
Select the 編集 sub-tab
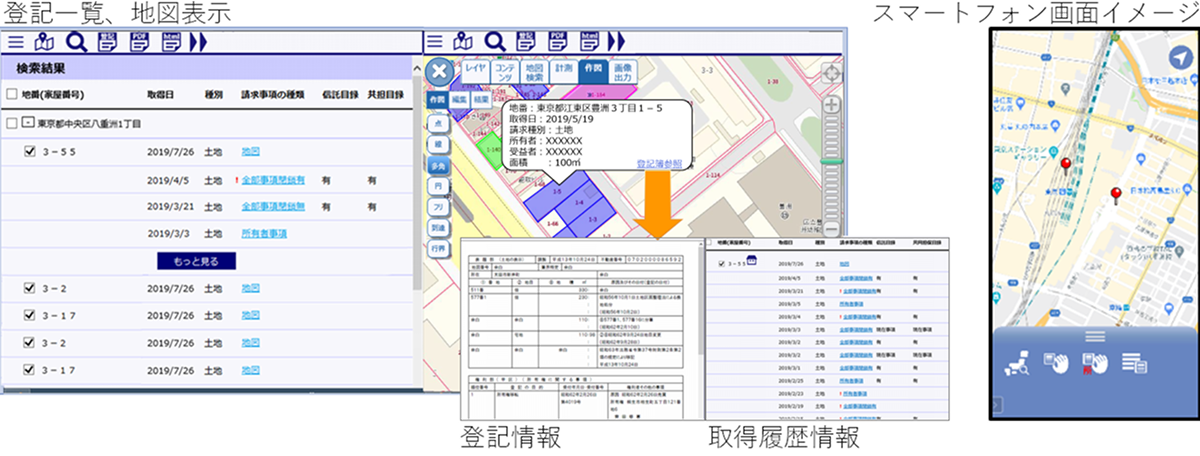(x=460, y=100)
